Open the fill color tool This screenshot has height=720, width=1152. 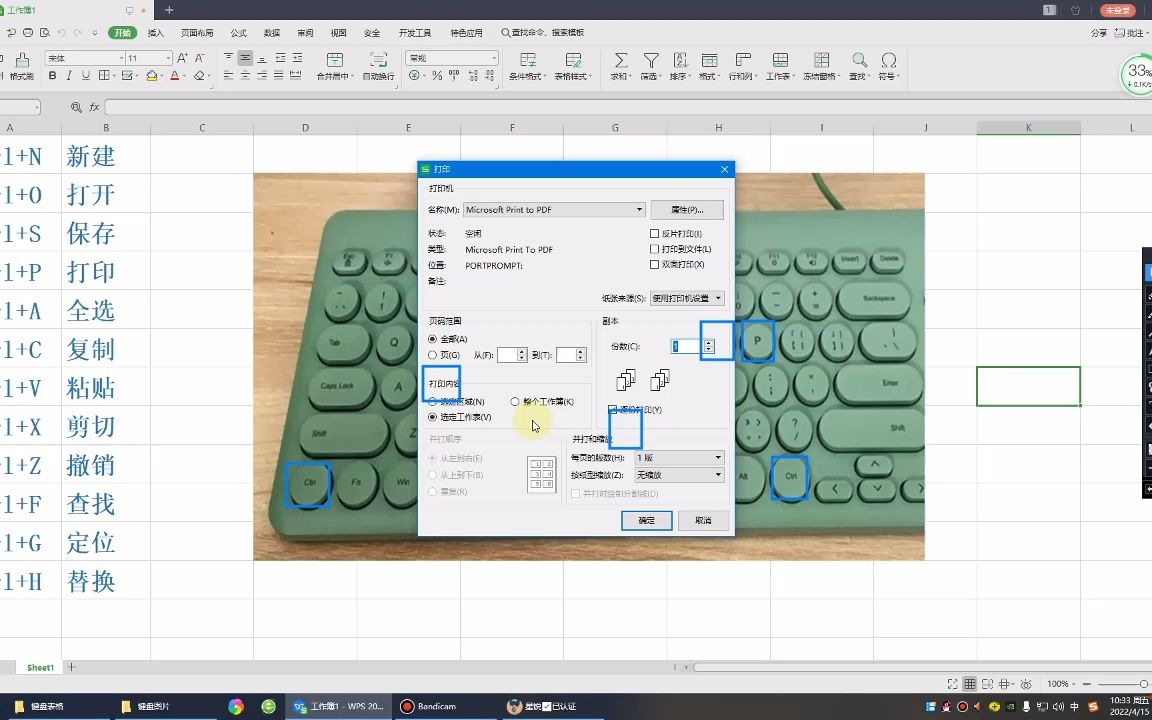(152, 76)
